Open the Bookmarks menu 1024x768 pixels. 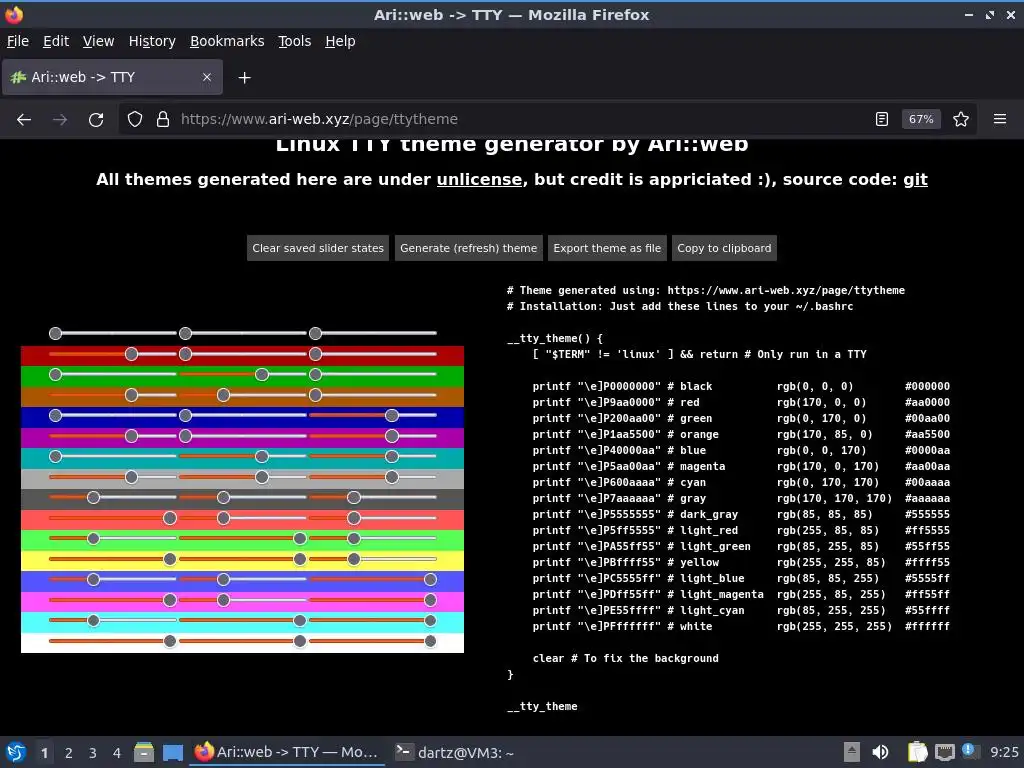[x=227, y=41]
